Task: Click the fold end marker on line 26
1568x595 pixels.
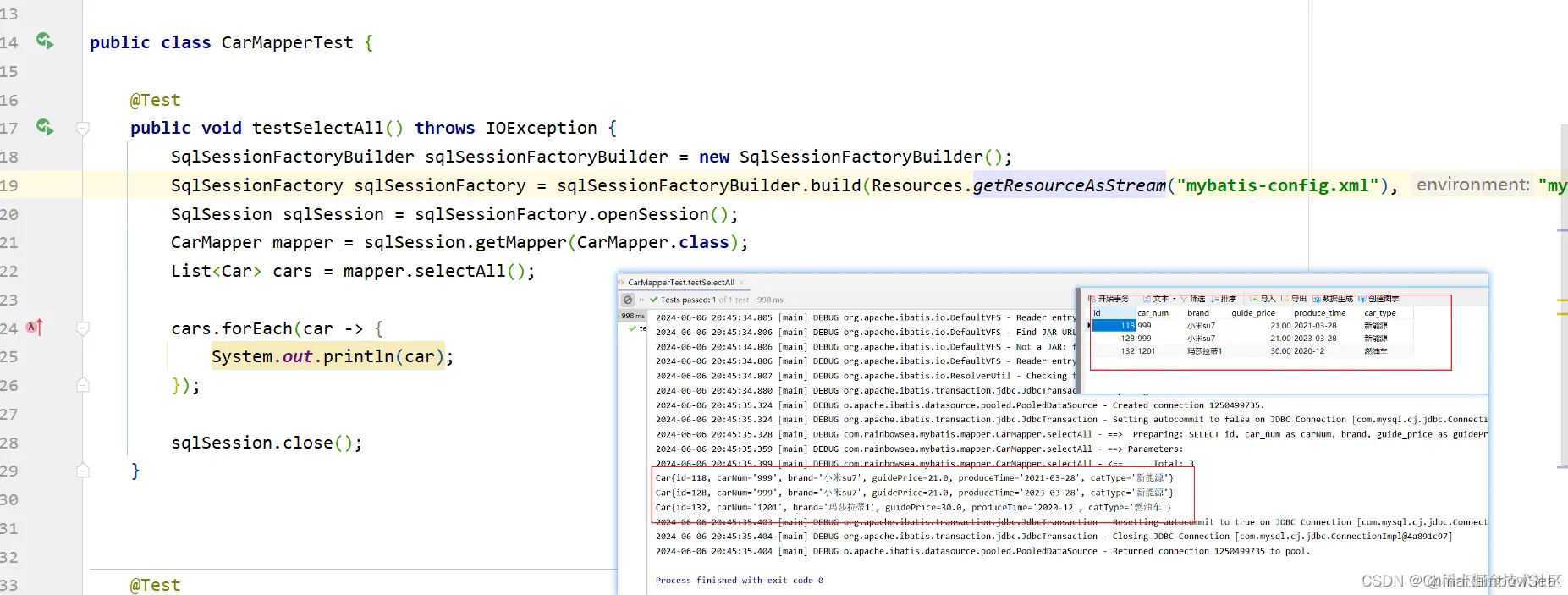Action: click(83, 385)
